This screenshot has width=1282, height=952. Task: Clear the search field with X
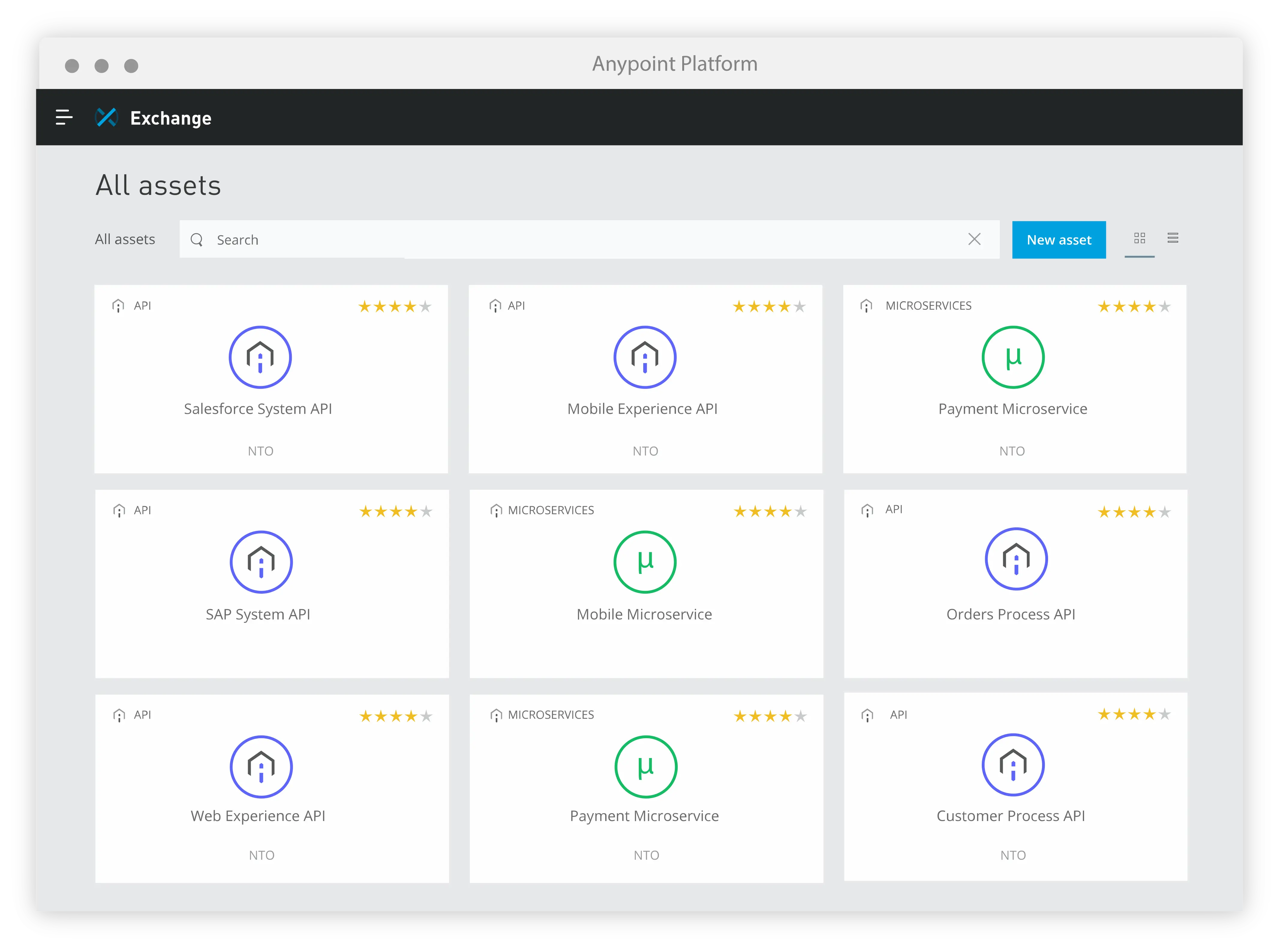974,239
